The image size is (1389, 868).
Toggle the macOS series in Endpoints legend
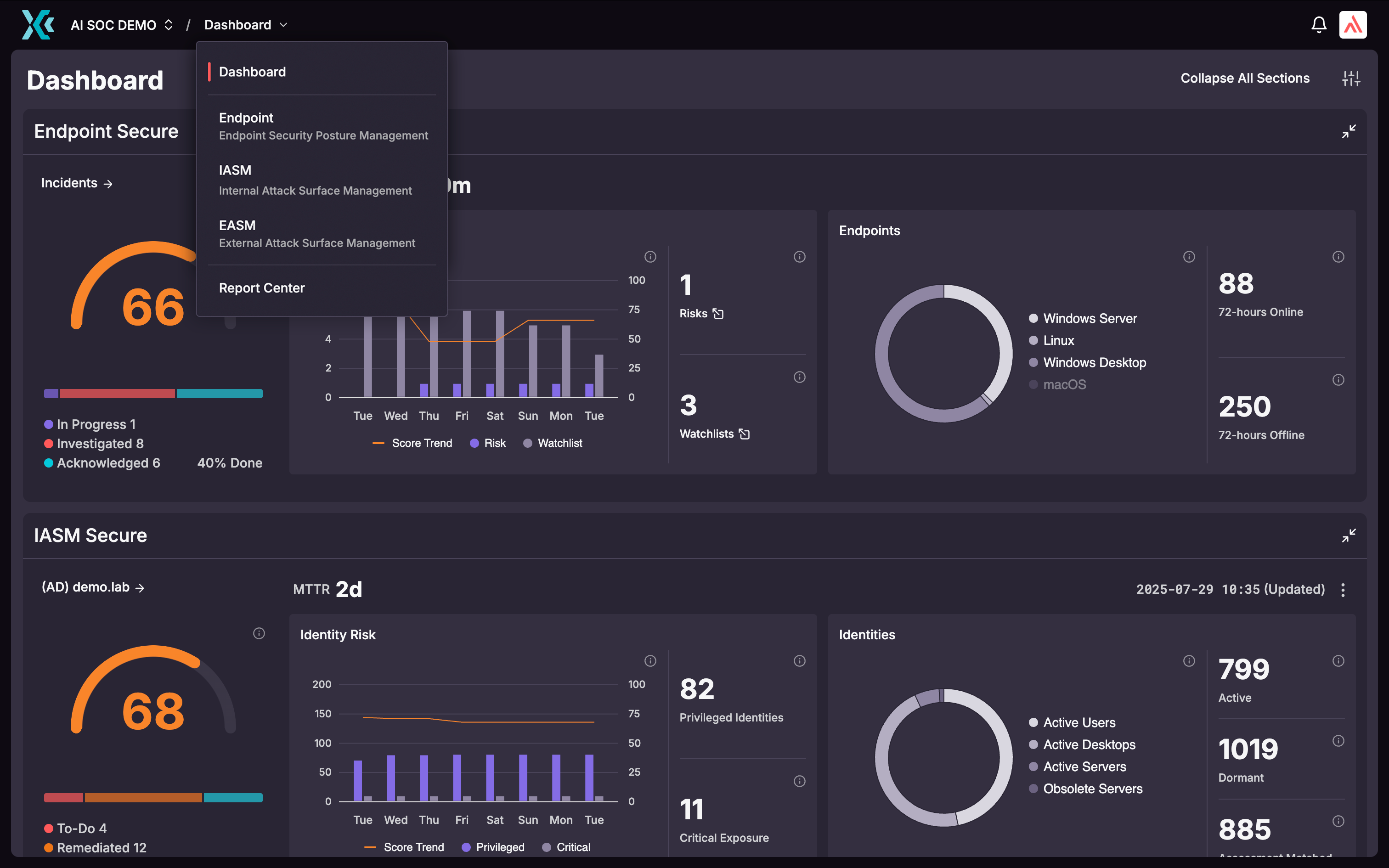1063,384
